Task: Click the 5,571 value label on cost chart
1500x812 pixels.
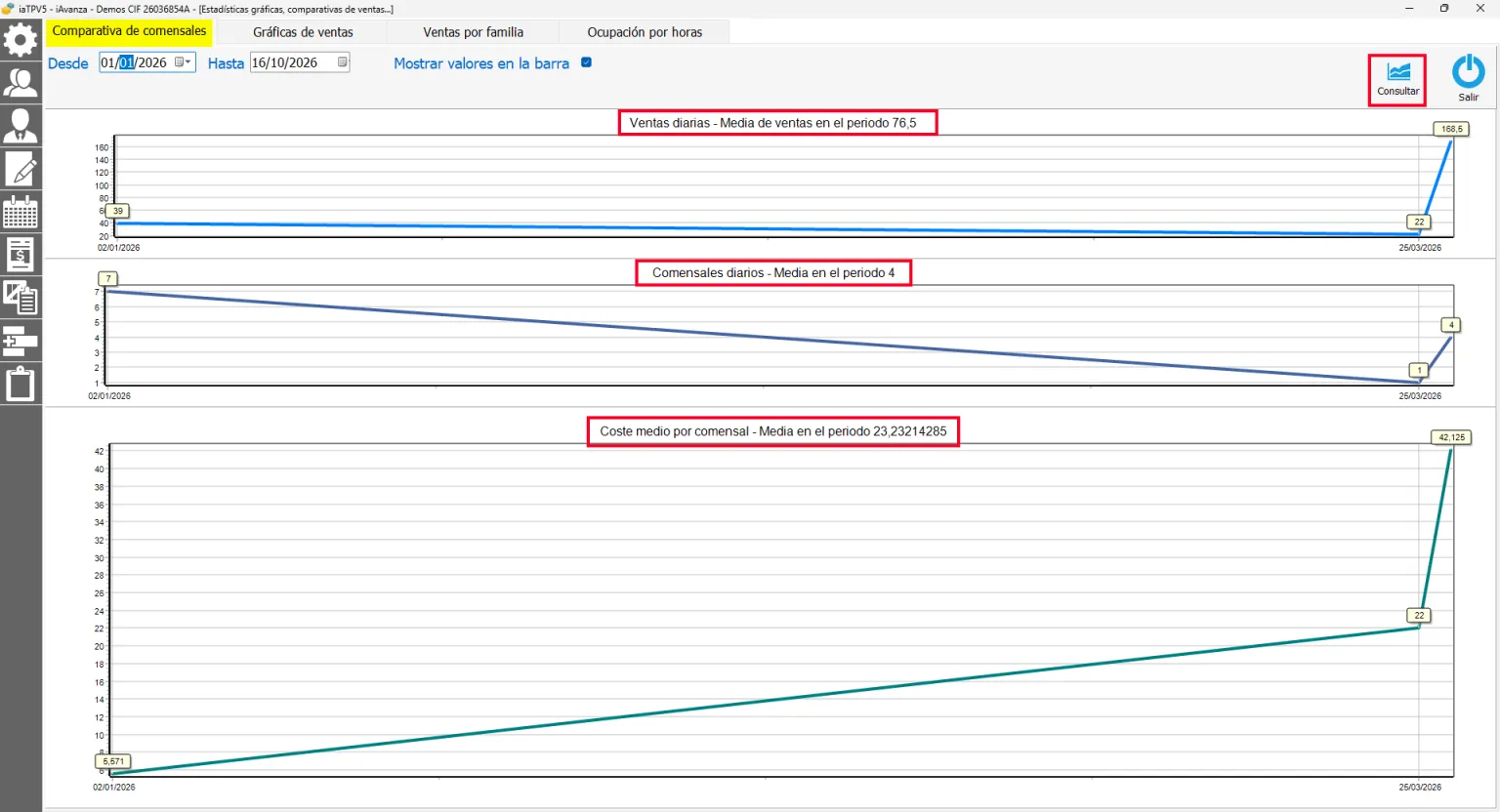Action: click(x=113, y=761)
